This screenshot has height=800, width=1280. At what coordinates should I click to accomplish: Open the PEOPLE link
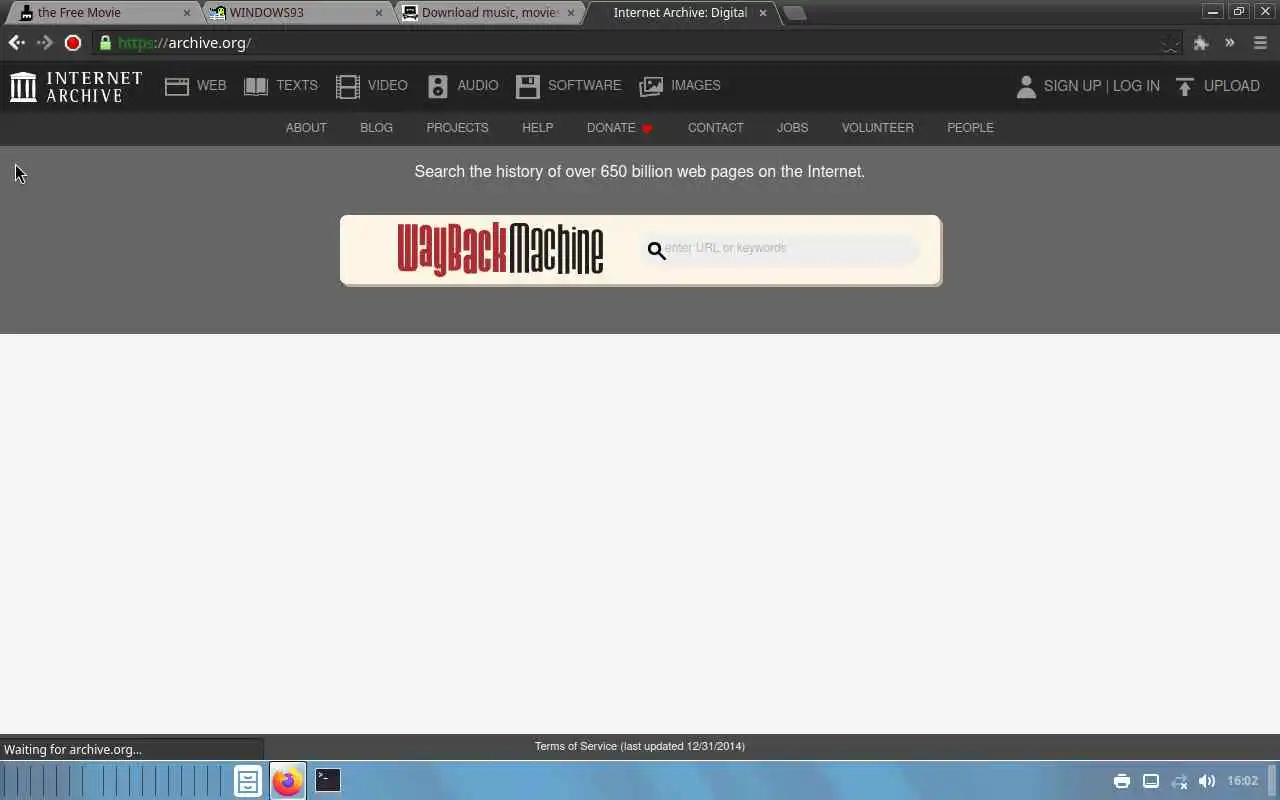coord(970,128)
